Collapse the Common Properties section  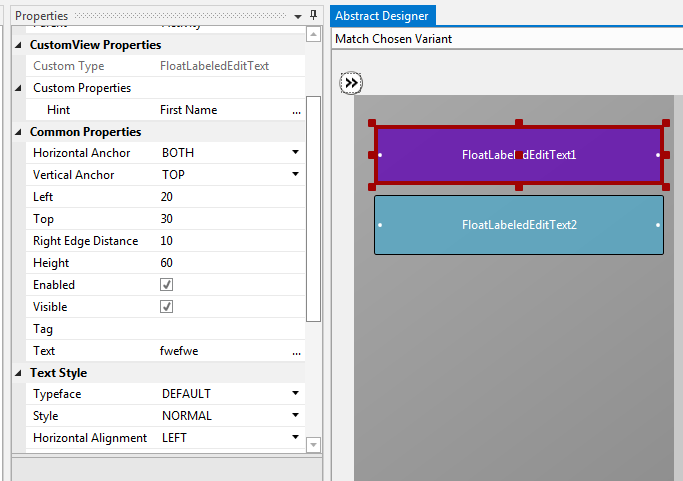tap(18, 132)
